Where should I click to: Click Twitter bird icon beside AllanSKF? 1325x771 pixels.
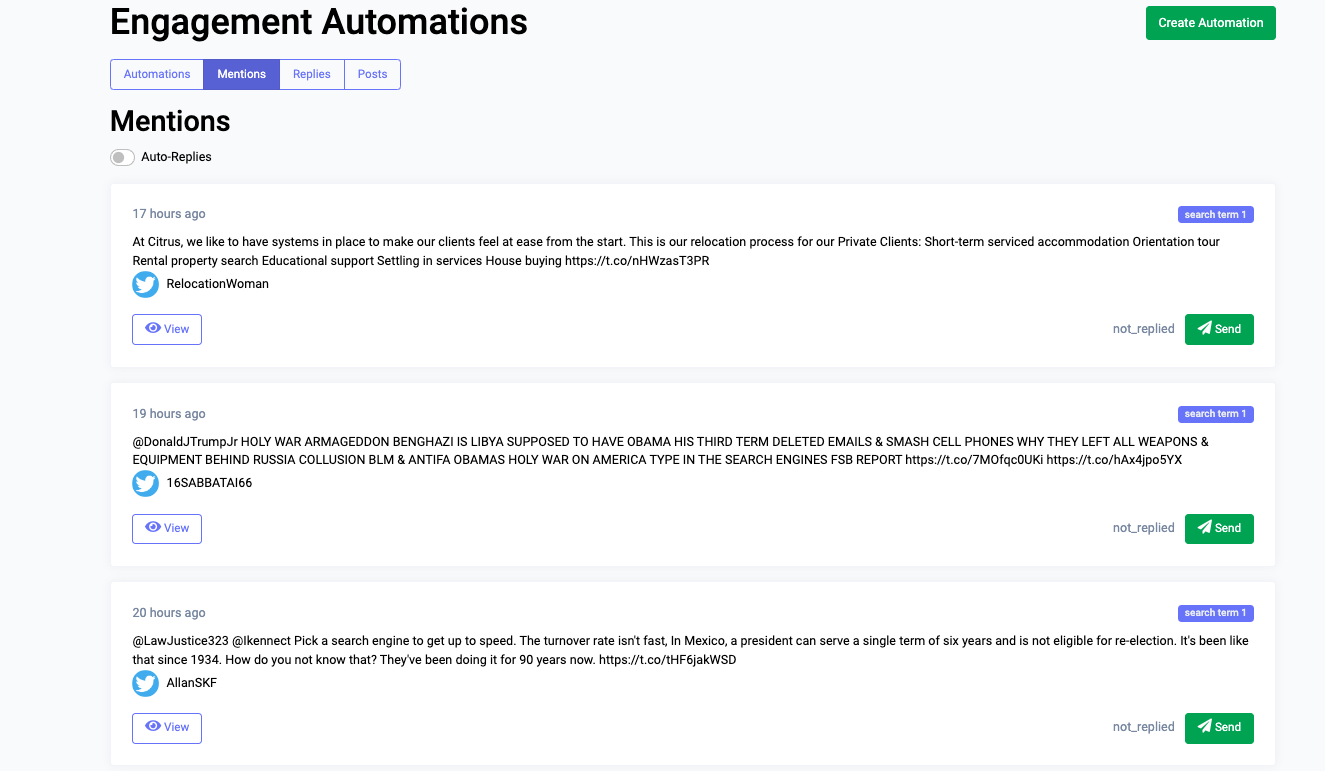pos(146,683)
